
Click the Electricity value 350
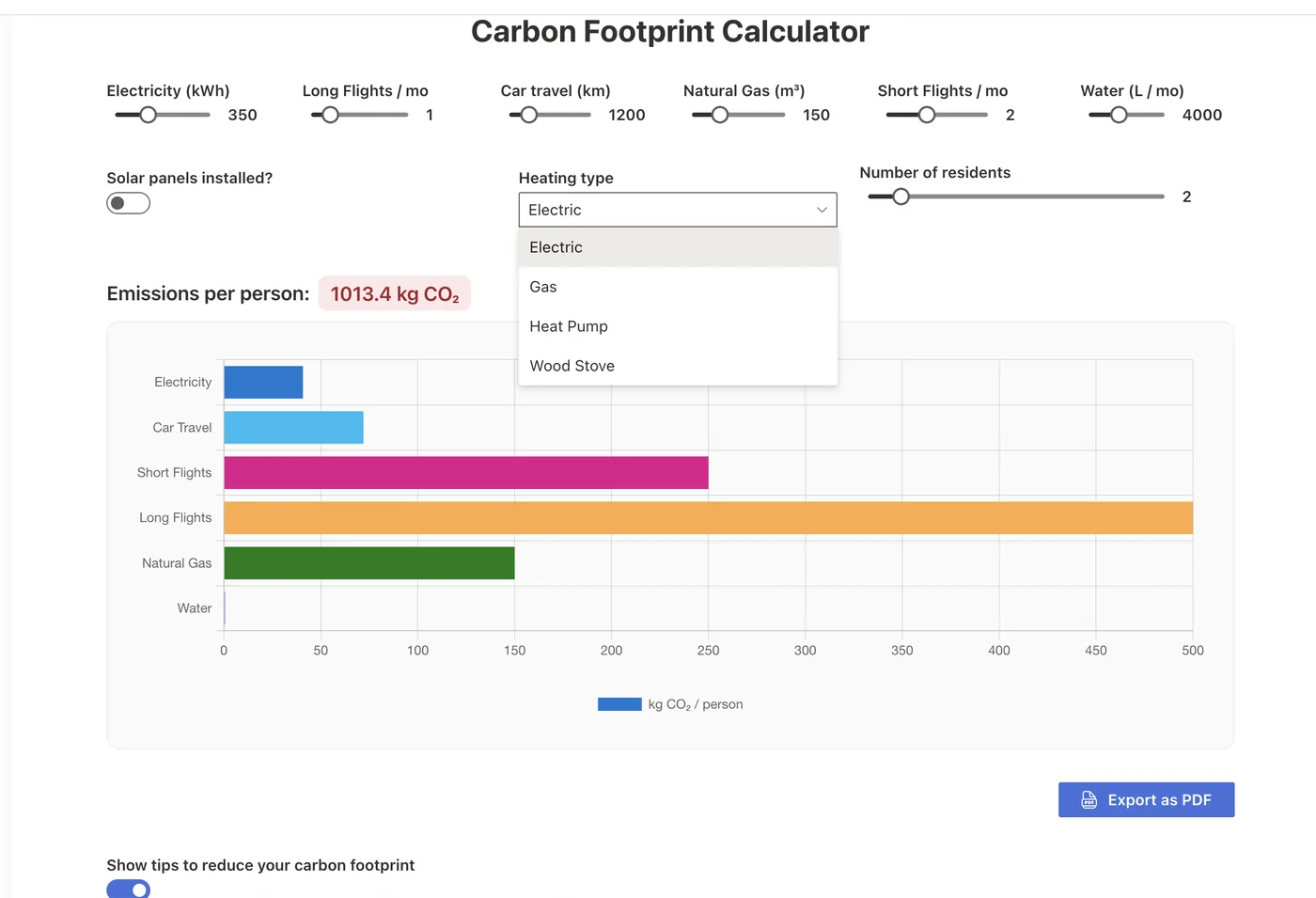[x=243, y=115]
